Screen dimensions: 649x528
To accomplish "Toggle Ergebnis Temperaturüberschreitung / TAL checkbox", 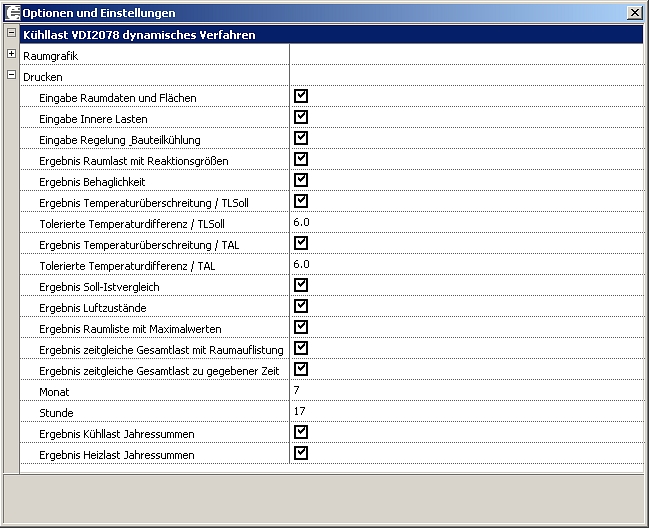I will [301, 243].
